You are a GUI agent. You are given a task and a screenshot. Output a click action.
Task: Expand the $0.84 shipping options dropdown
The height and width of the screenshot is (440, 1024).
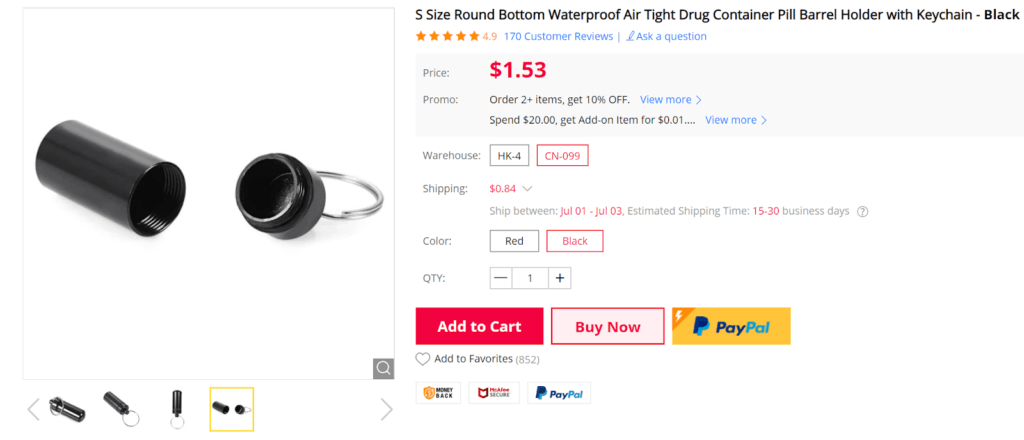[x=527, y=188]
